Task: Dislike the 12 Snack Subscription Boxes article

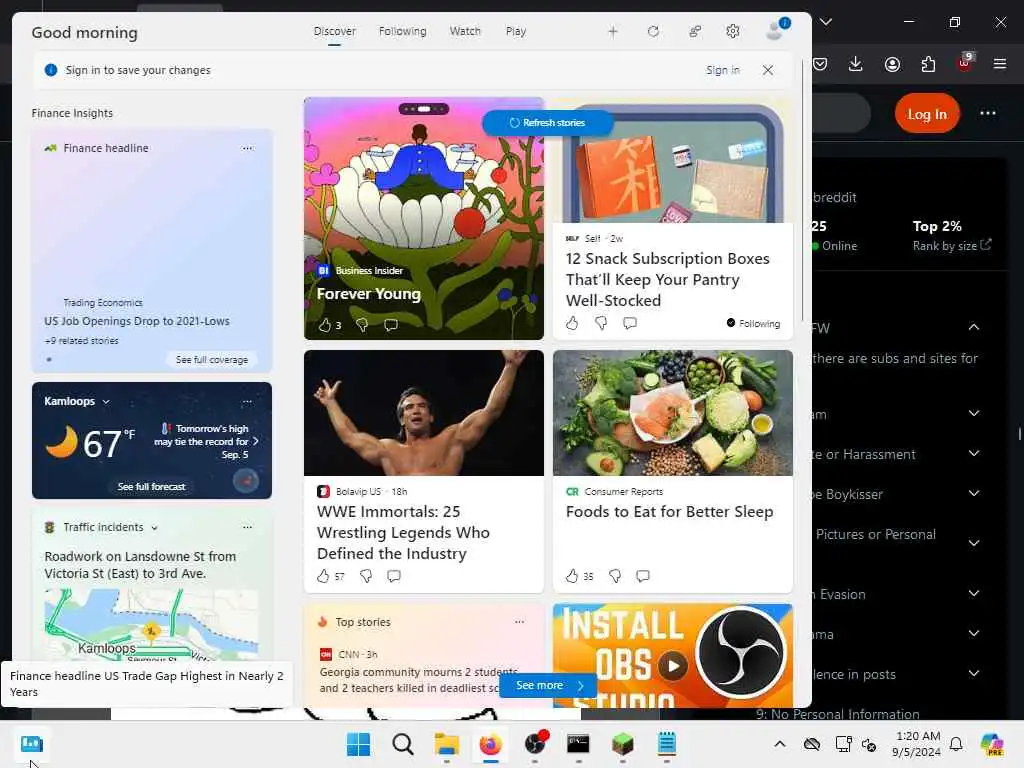Action: pyautogui.click(x=601, y=323)
